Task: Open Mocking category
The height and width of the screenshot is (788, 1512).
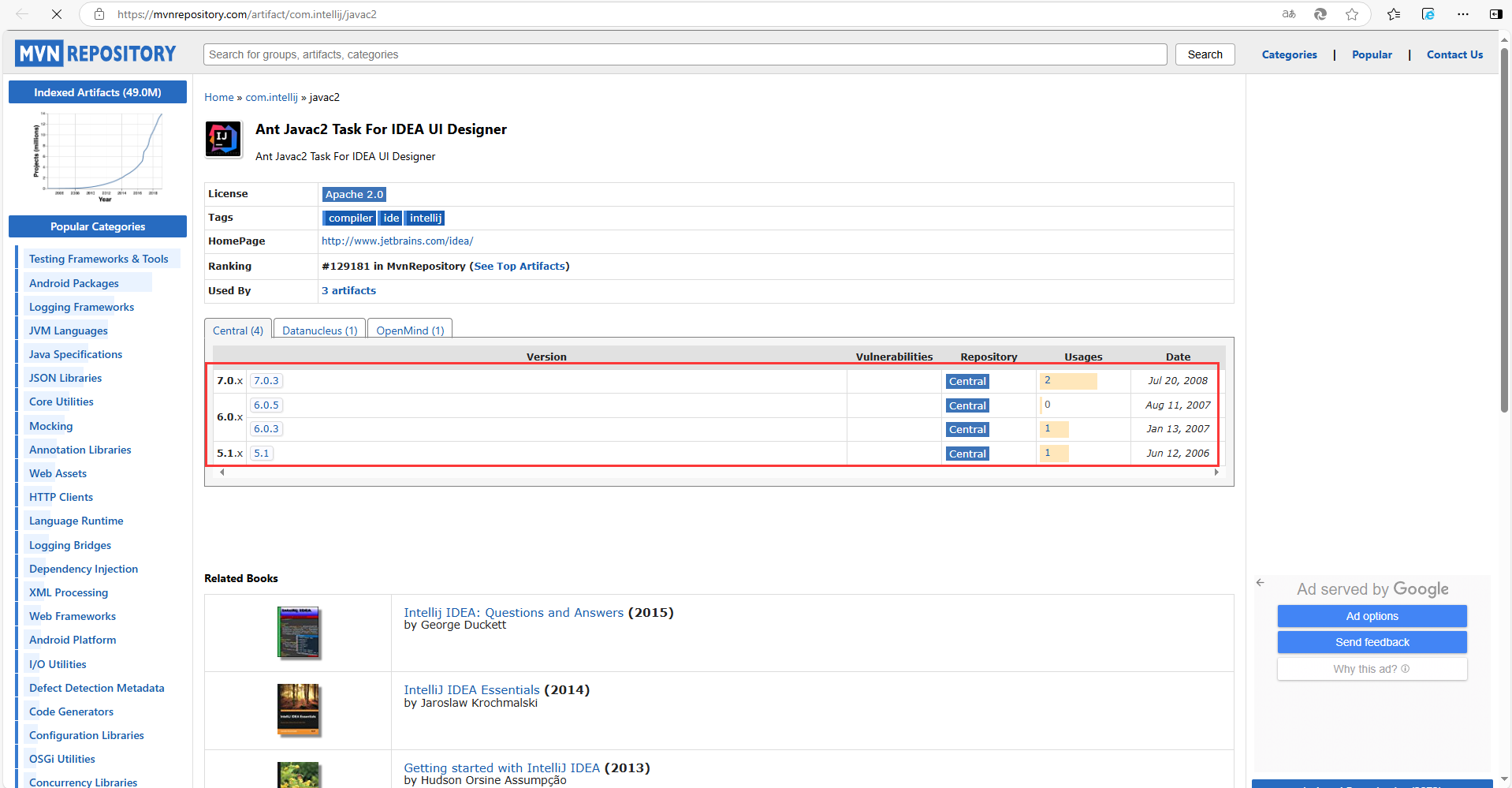Action: [50, 426]
